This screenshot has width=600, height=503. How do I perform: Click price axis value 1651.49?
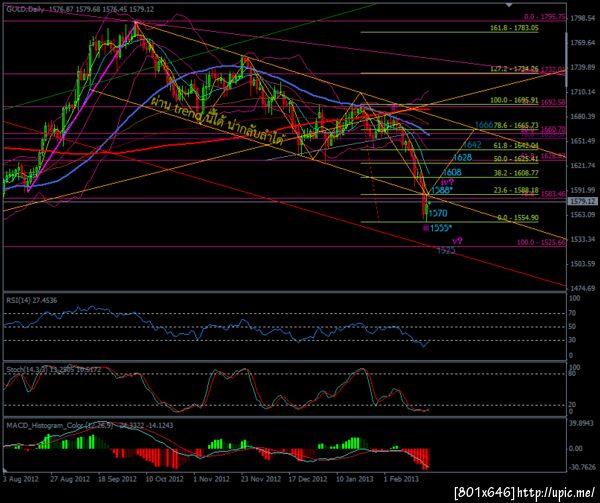click(x=582, y=141)
